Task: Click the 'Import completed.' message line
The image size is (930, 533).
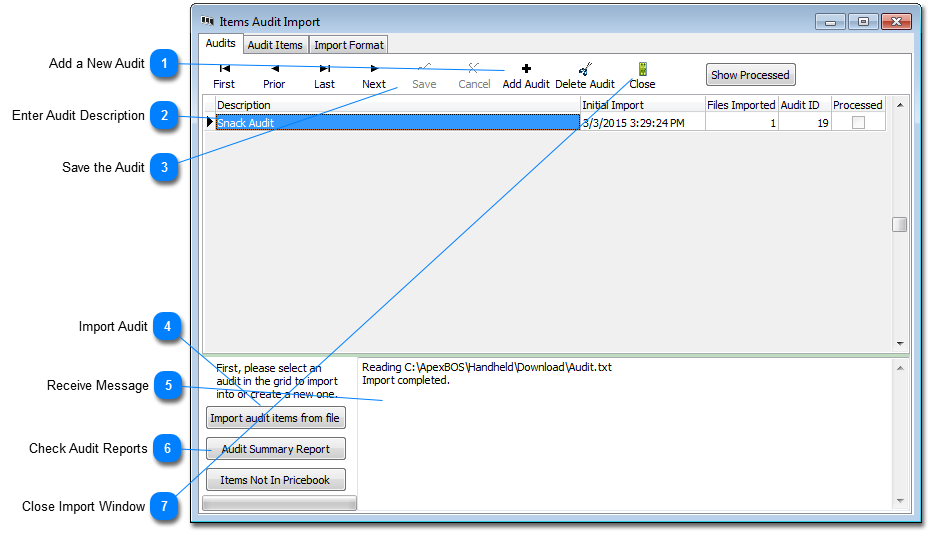Action: (x=406, y=380)
